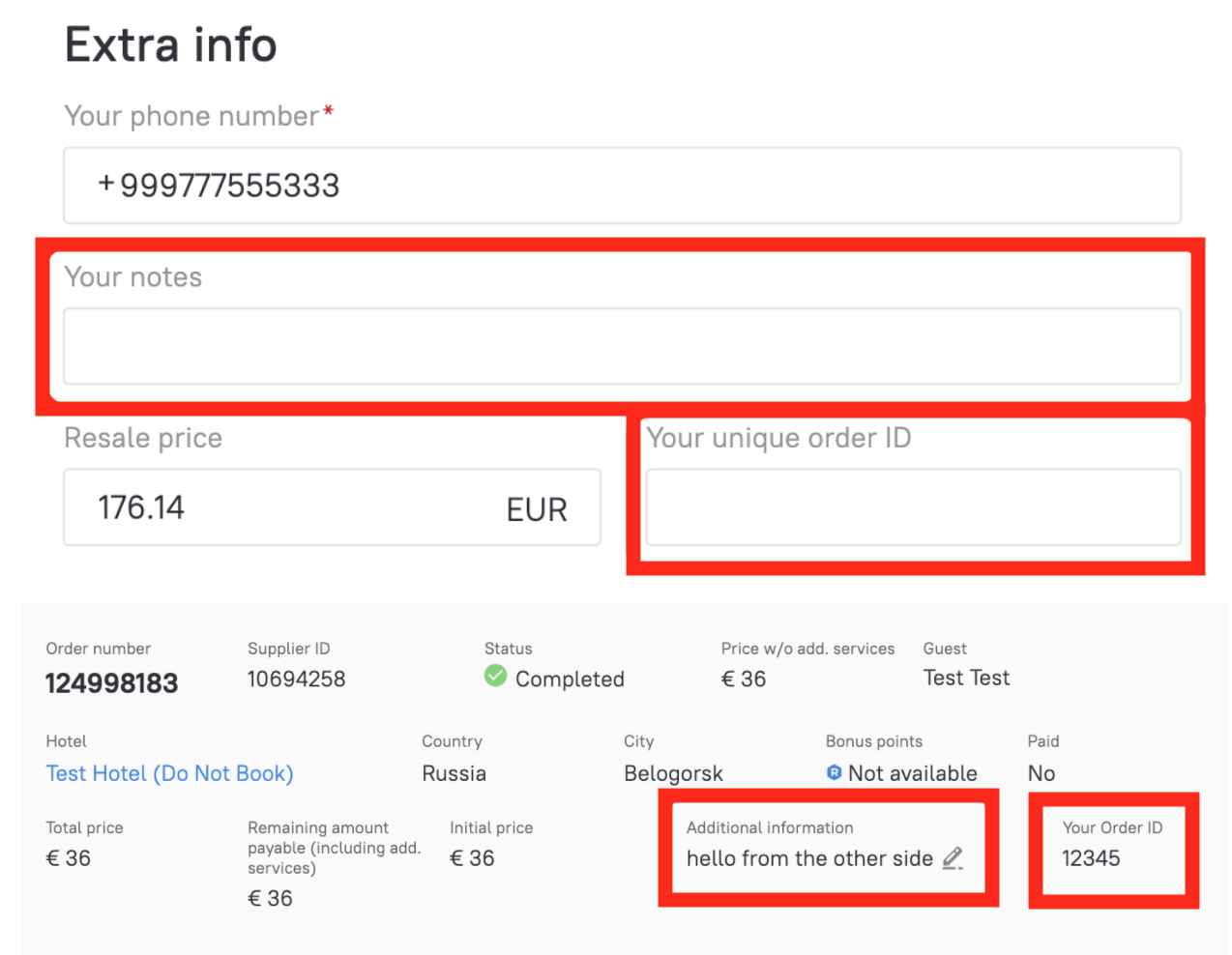Click the Paid value No
The height and width of the screenshot is (955, 1232).
1041,773
